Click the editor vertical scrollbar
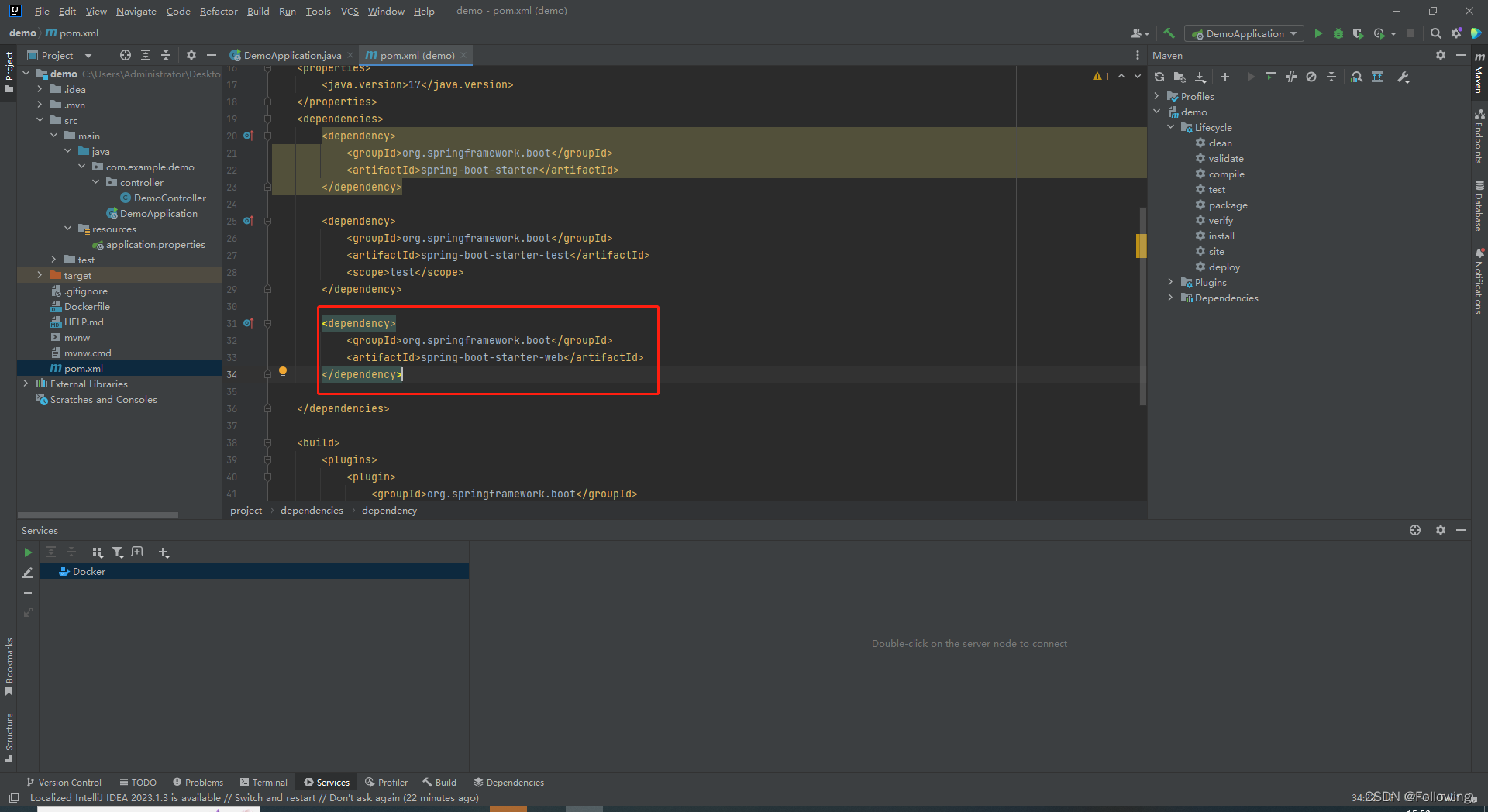 (x=1142, y=306)
